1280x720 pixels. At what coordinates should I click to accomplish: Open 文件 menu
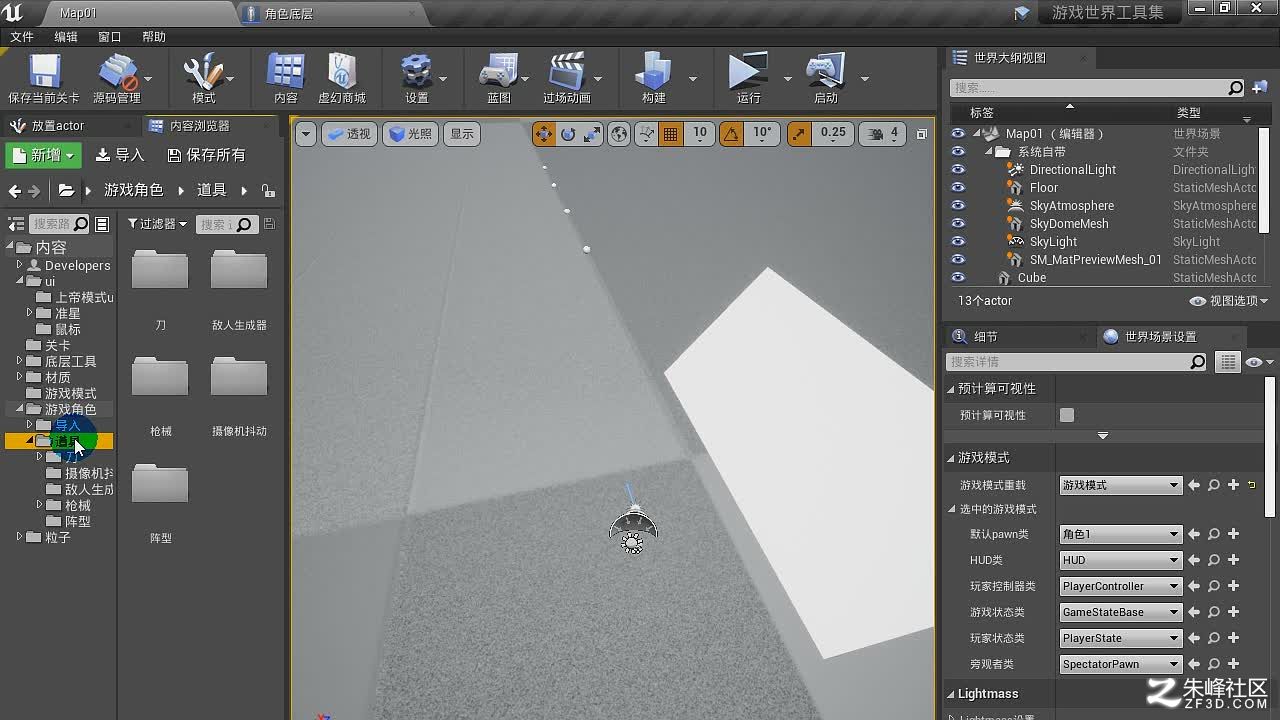pos(22,37)
